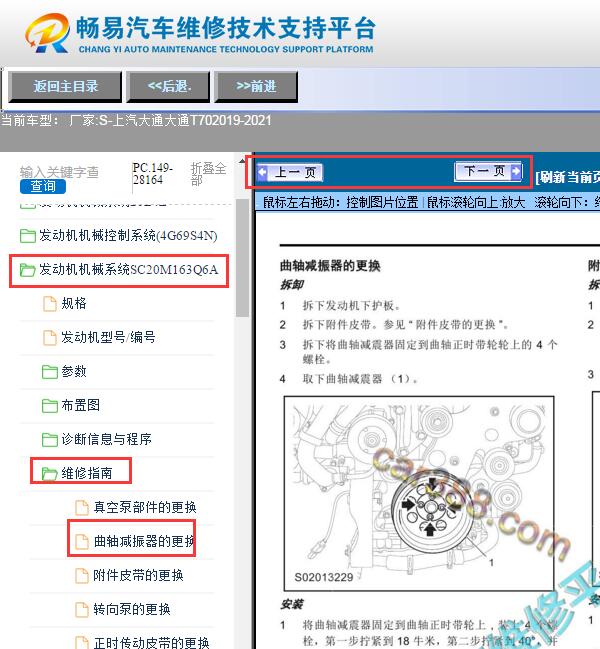Expand the 布置图 folder icon
This screenshot has width=600, height=649.
tap(50, 406)
